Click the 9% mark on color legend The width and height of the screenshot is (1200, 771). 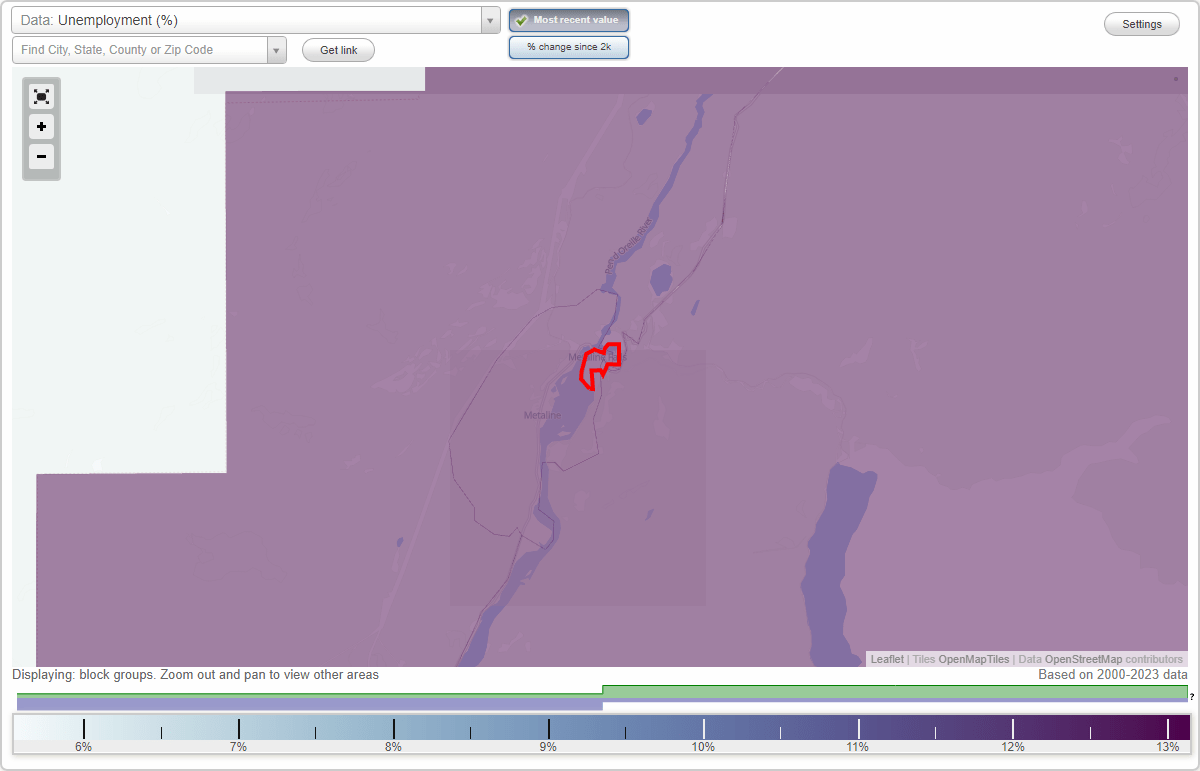tap(549, 747)
